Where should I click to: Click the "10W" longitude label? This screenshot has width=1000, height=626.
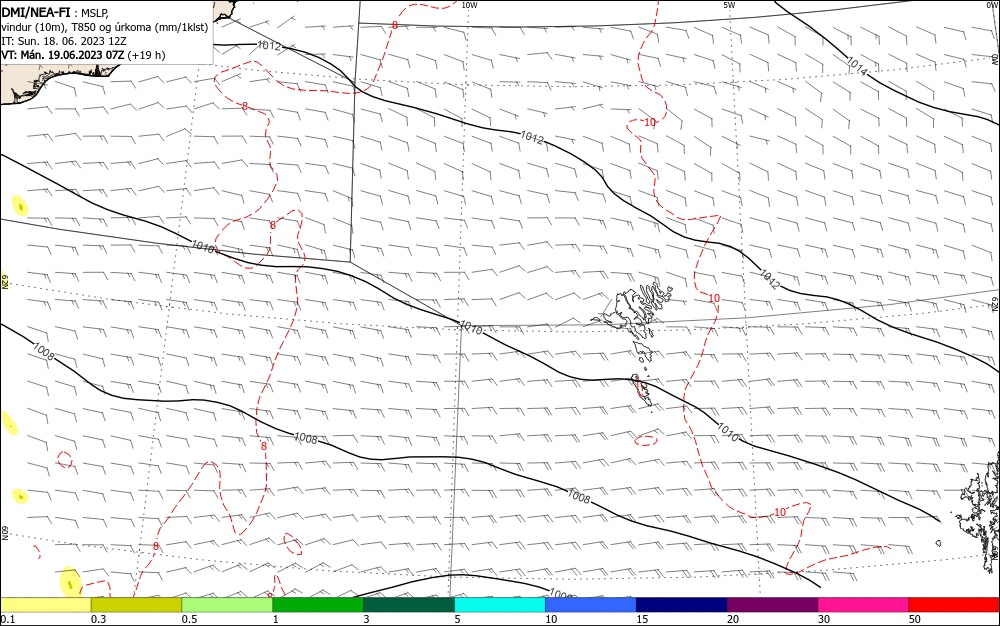click(469, 5)
